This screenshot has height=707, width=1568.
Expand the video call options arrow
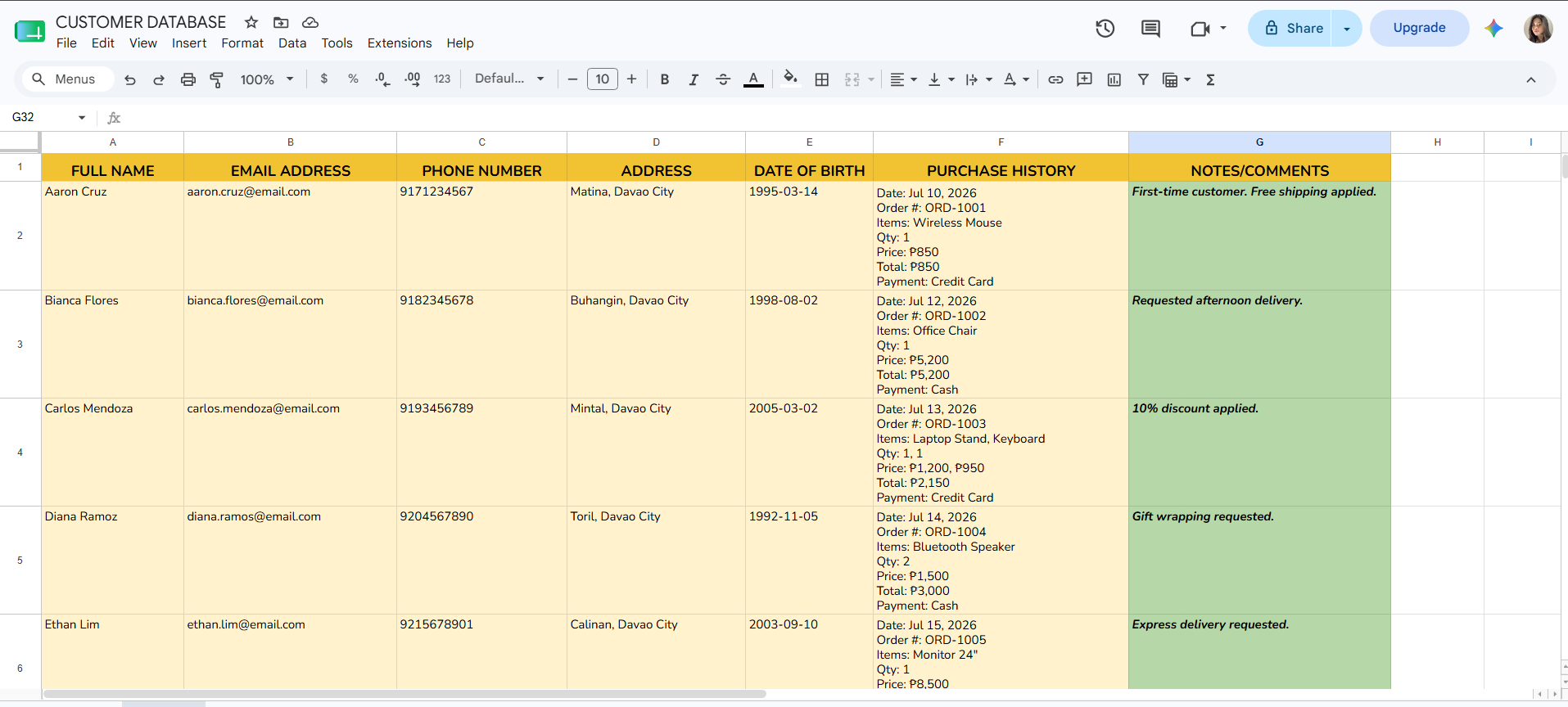[x=1223, y=28]
